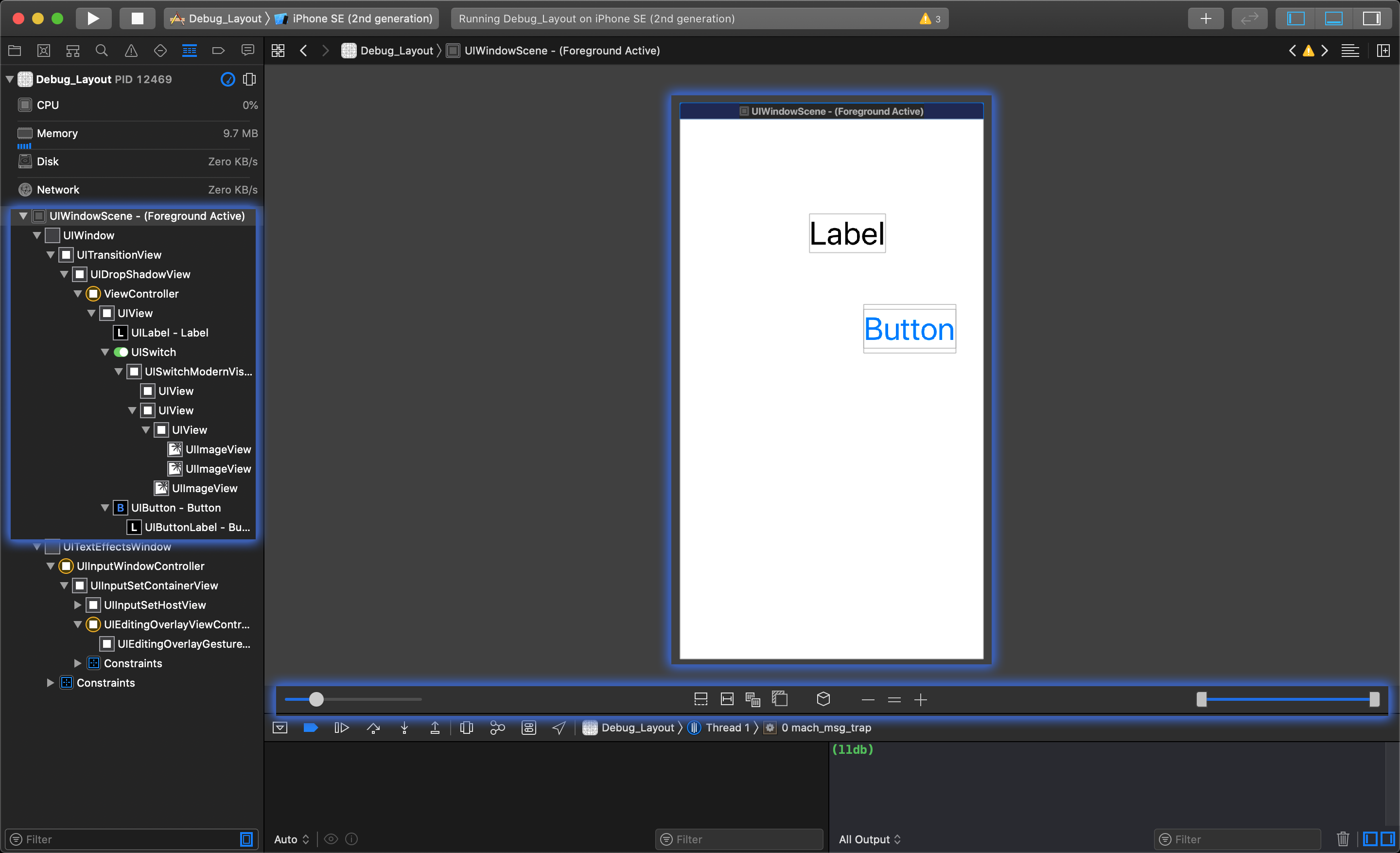Click Step into debug button
The height and width of the screenshot is (853, 1400).
point(404,728)
